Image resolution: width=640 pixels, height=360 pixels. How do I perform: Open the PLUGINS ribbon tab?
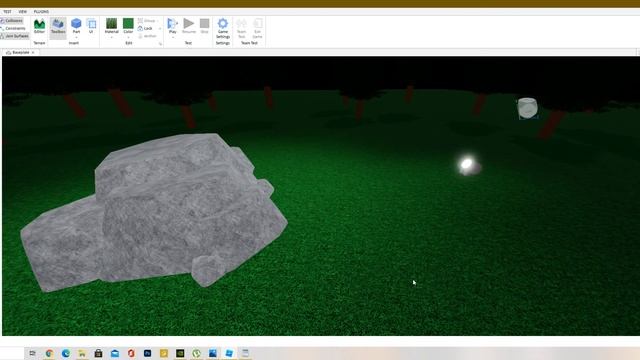41,11
